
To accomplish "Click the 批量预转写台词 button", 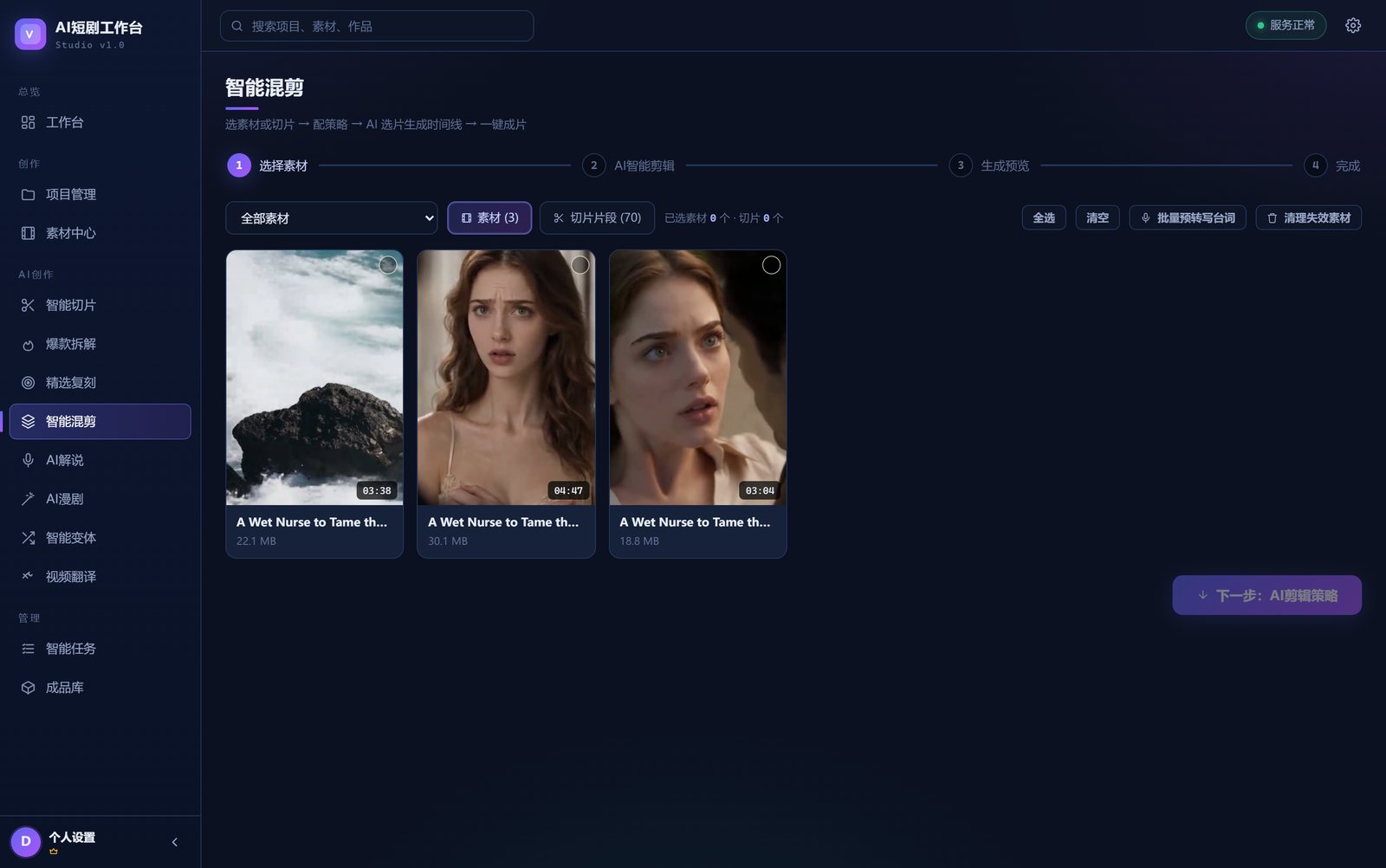I will (x=1188, y=218).
